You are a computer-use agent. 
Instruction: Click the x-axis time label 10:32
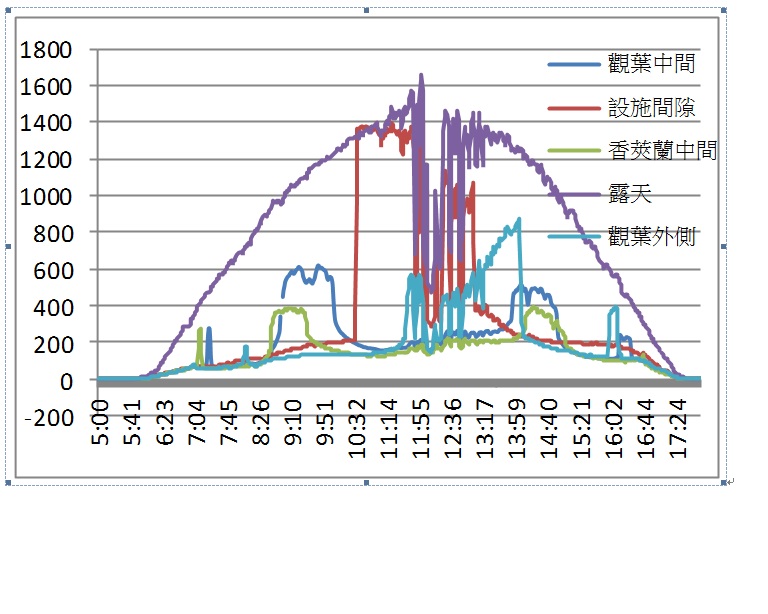pos(357,428)
